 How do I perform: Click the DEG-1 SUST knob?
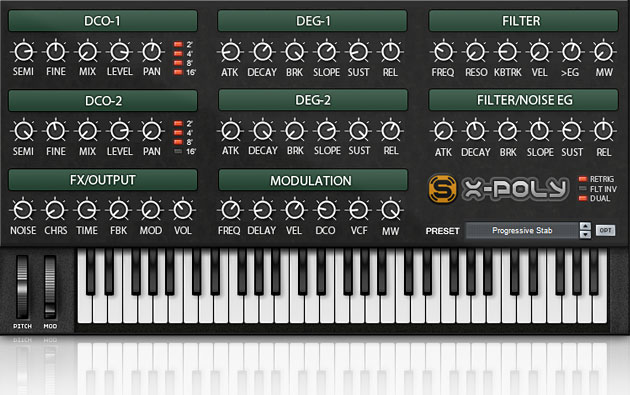[x=358, y=52]
